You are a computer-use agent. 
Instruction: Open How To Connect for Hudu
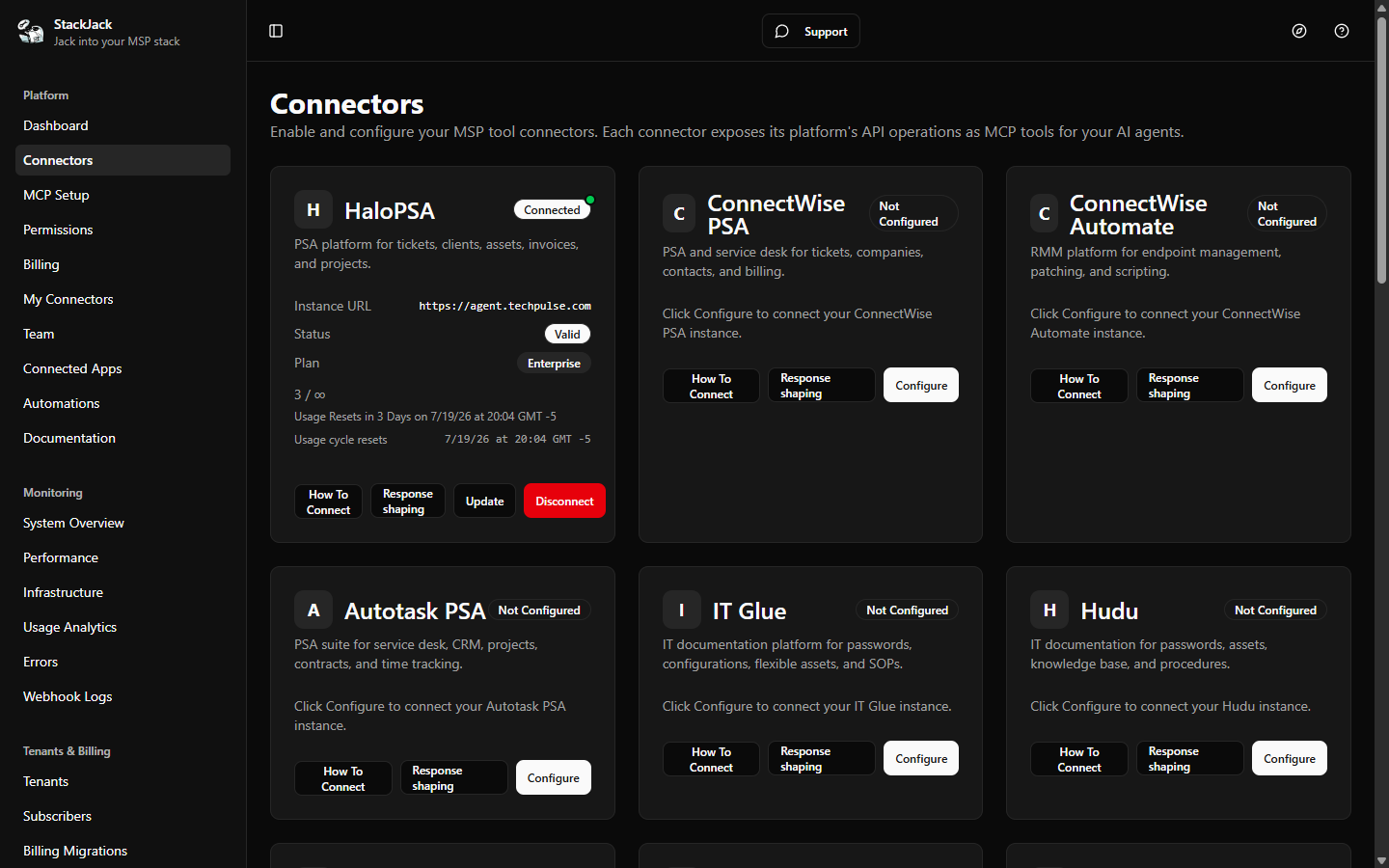click(x=1078, y=759)
